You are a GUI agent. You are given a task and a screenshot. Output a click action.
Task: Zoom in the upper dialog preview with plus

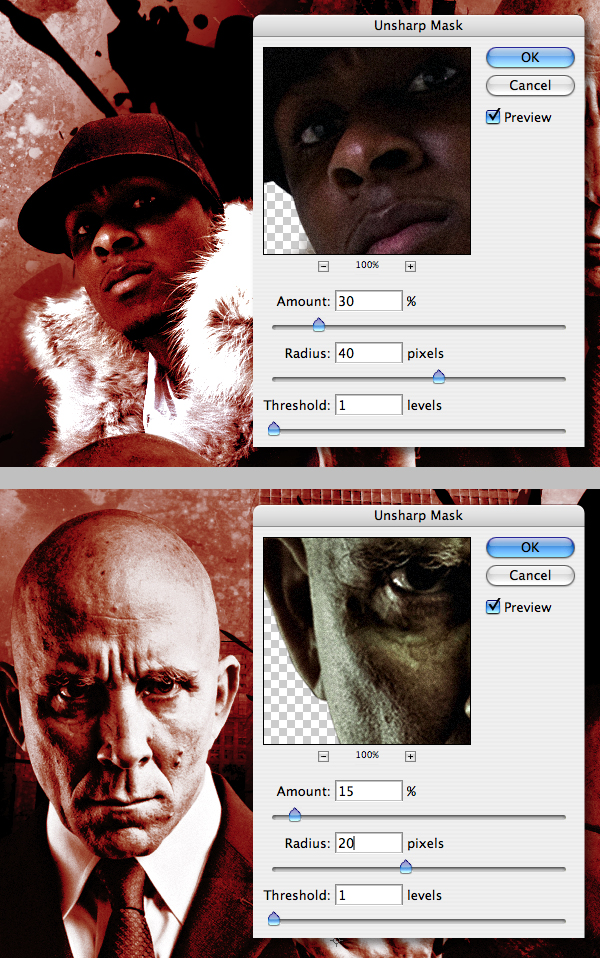(x=410, y=266)
